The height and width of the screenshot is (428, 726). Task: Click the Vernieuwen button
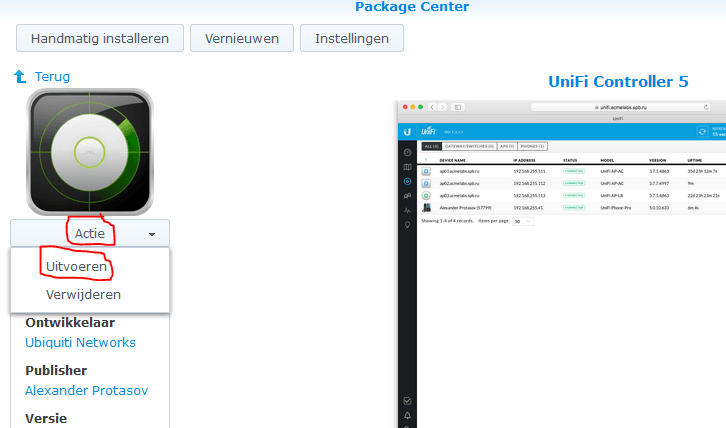coord(242,38)
